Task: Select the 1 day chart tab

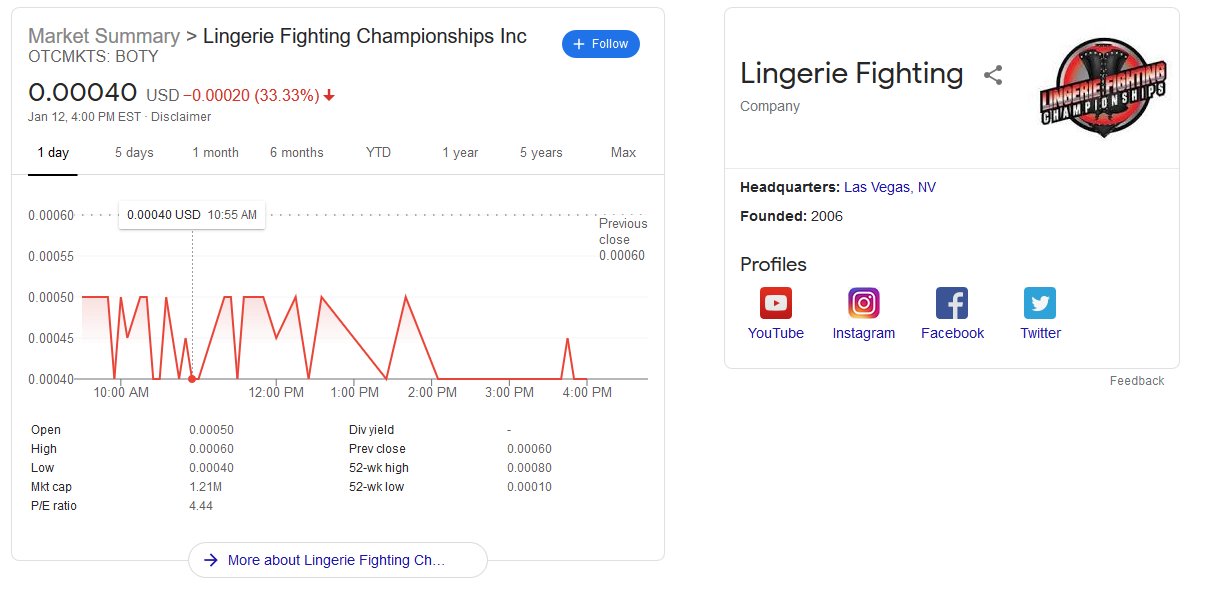Action: (53, 153)
